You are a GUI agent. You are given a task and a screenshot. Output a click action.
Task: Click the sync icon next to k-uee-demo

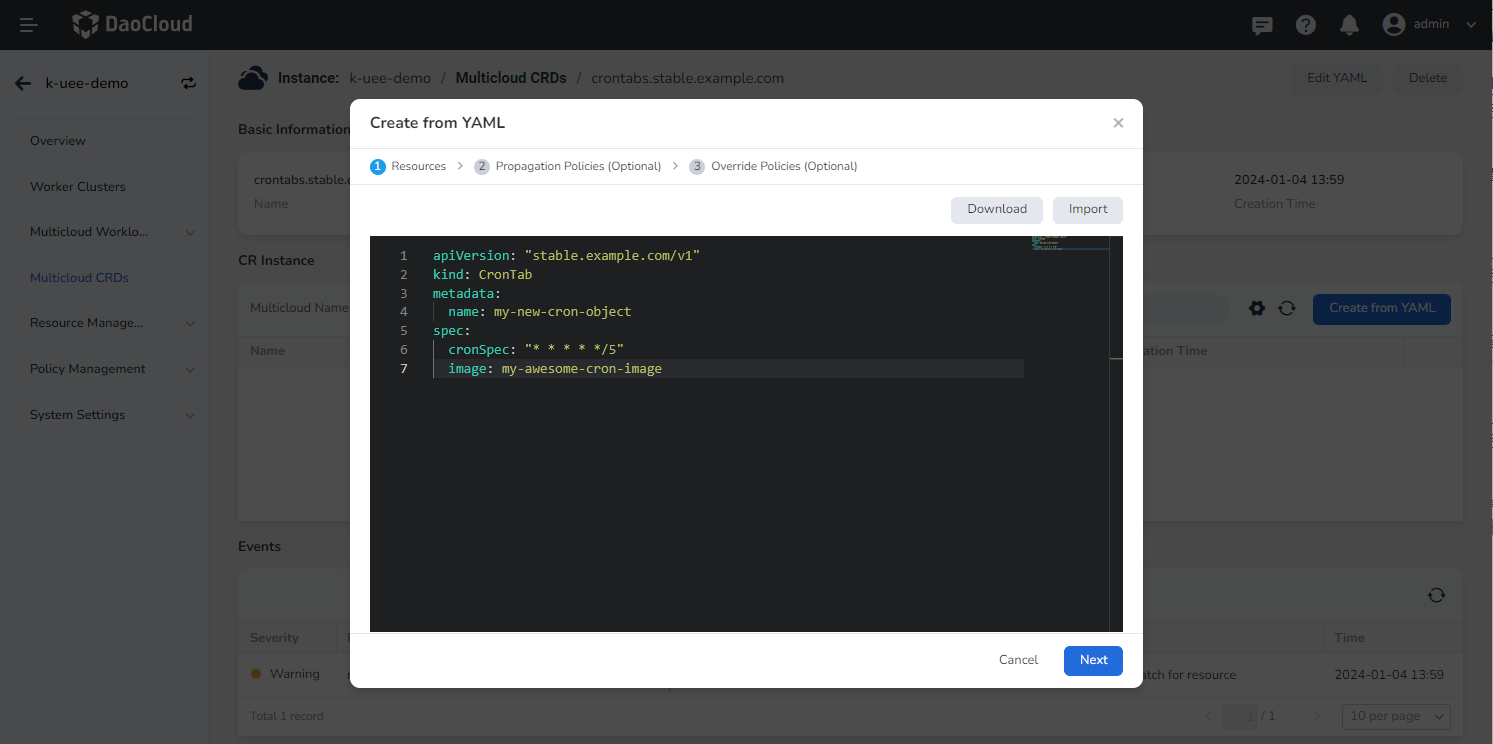(x=188, y=83)
